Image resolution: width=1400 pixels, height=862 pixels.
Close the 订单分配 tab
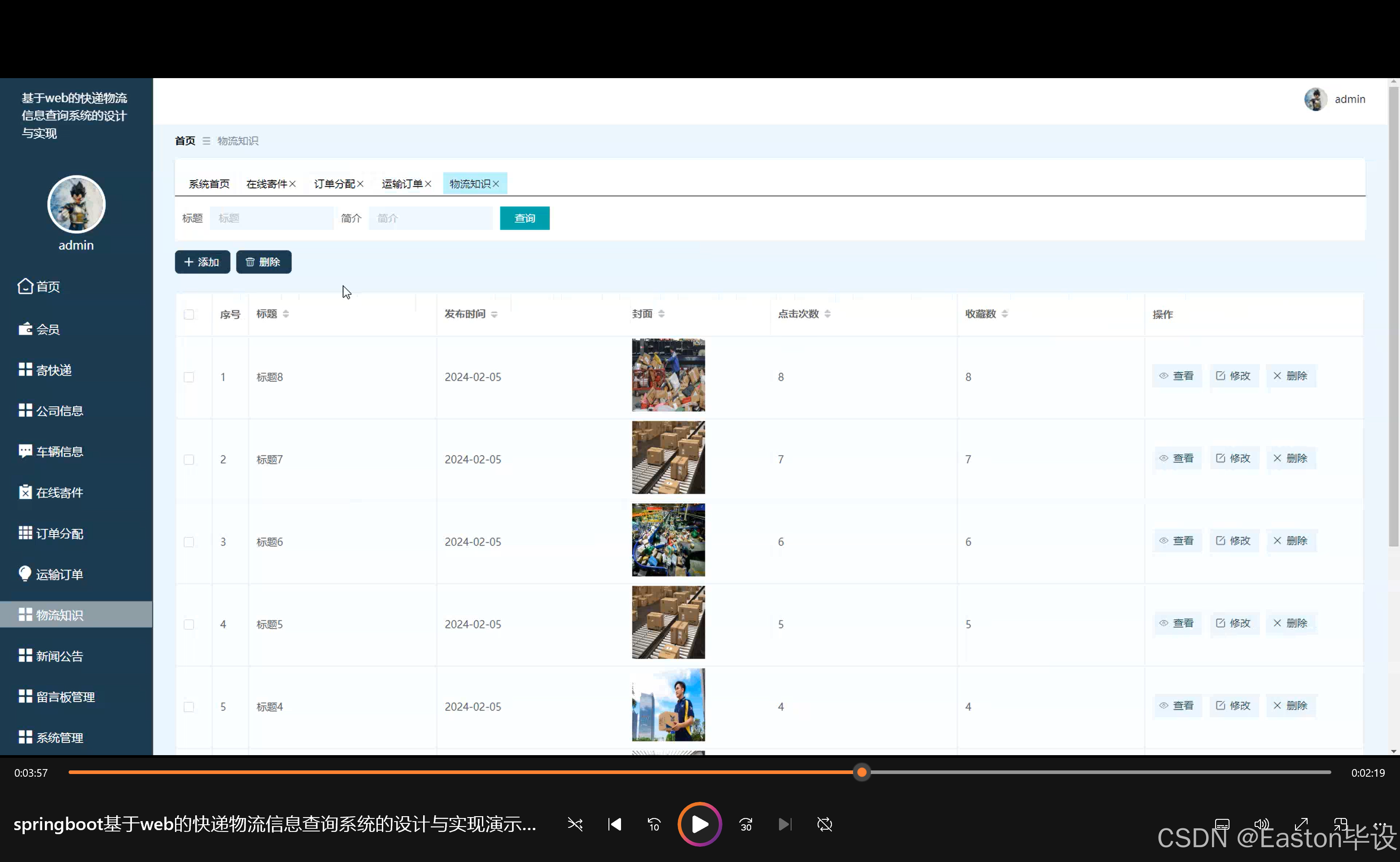tap(360, 184)
